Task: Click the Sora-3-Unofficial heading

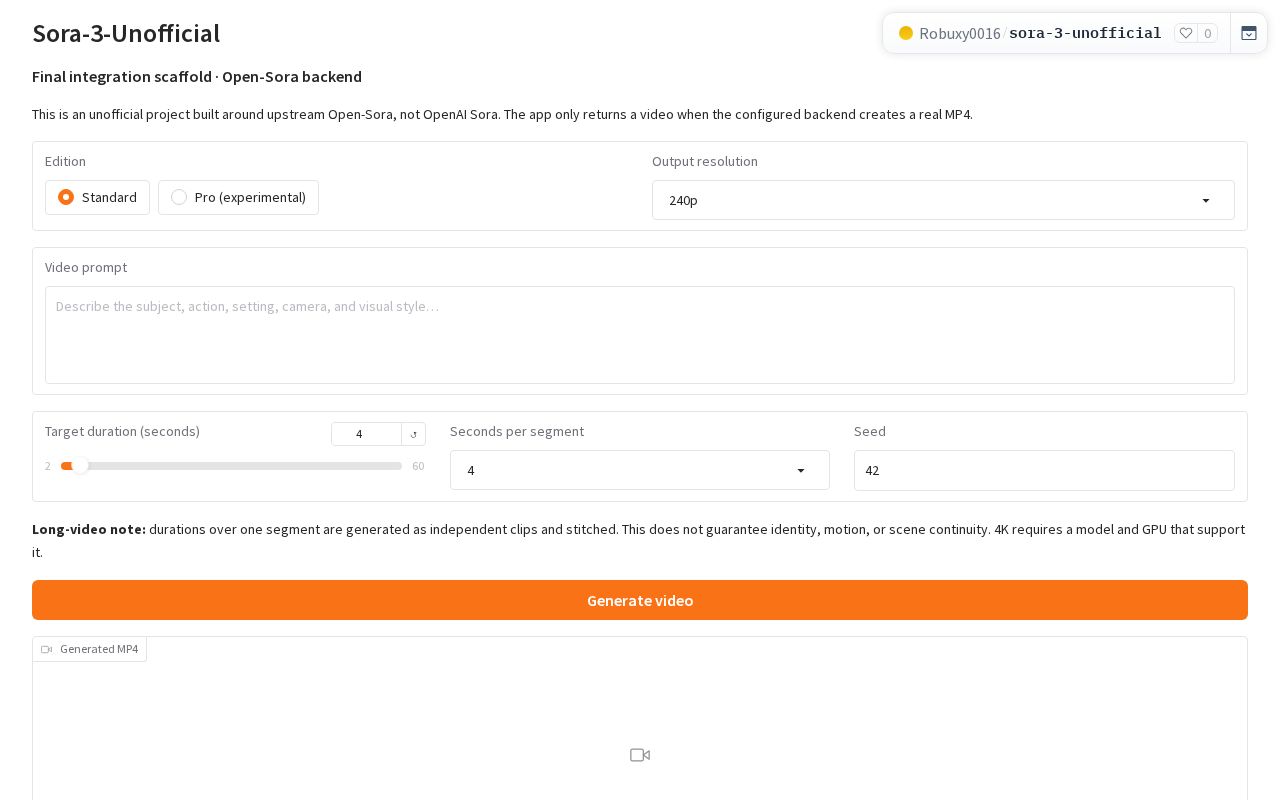Action: pos(126,33)
